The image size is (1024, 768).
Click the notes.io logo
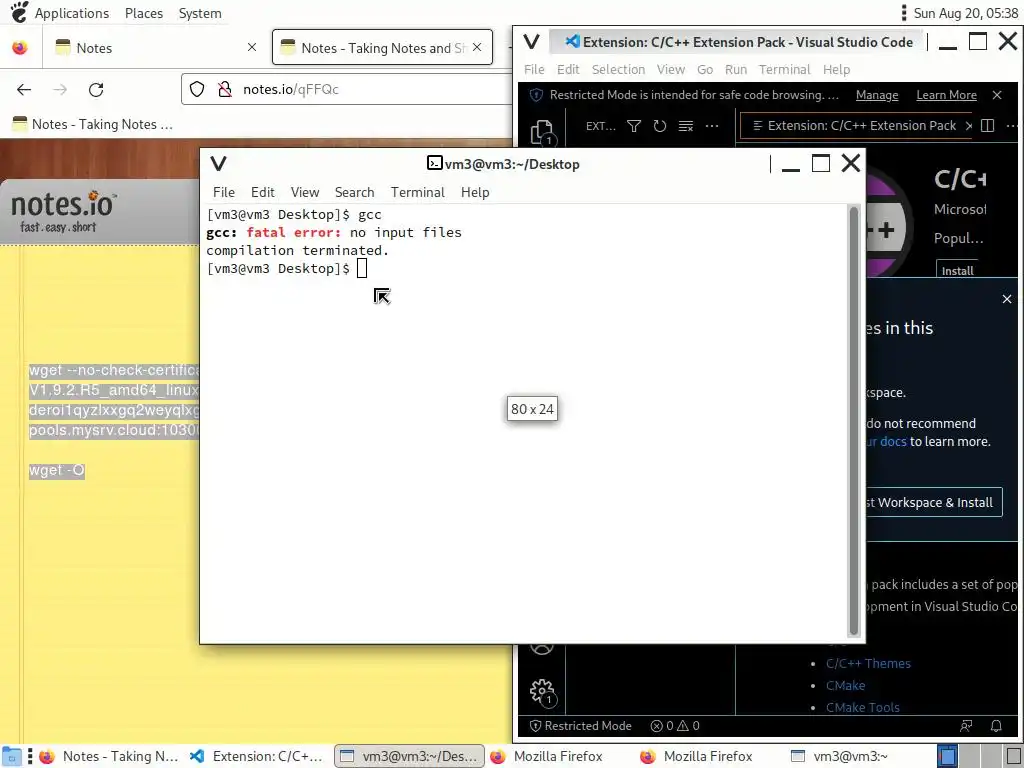pyautogui.click(x=63, y=212)
